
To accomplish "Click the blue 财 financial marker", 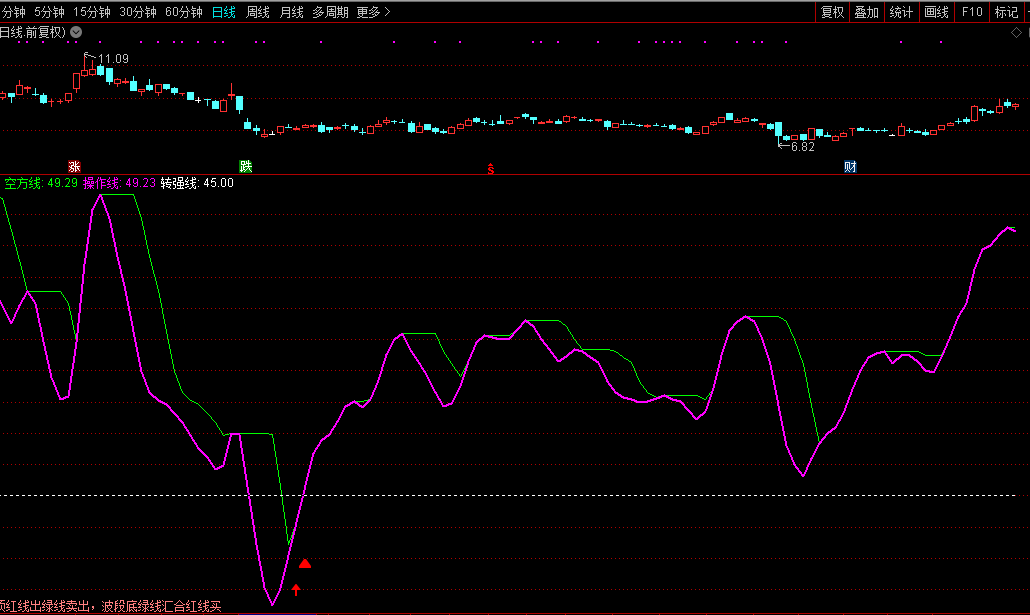I will tap(850, 166).
